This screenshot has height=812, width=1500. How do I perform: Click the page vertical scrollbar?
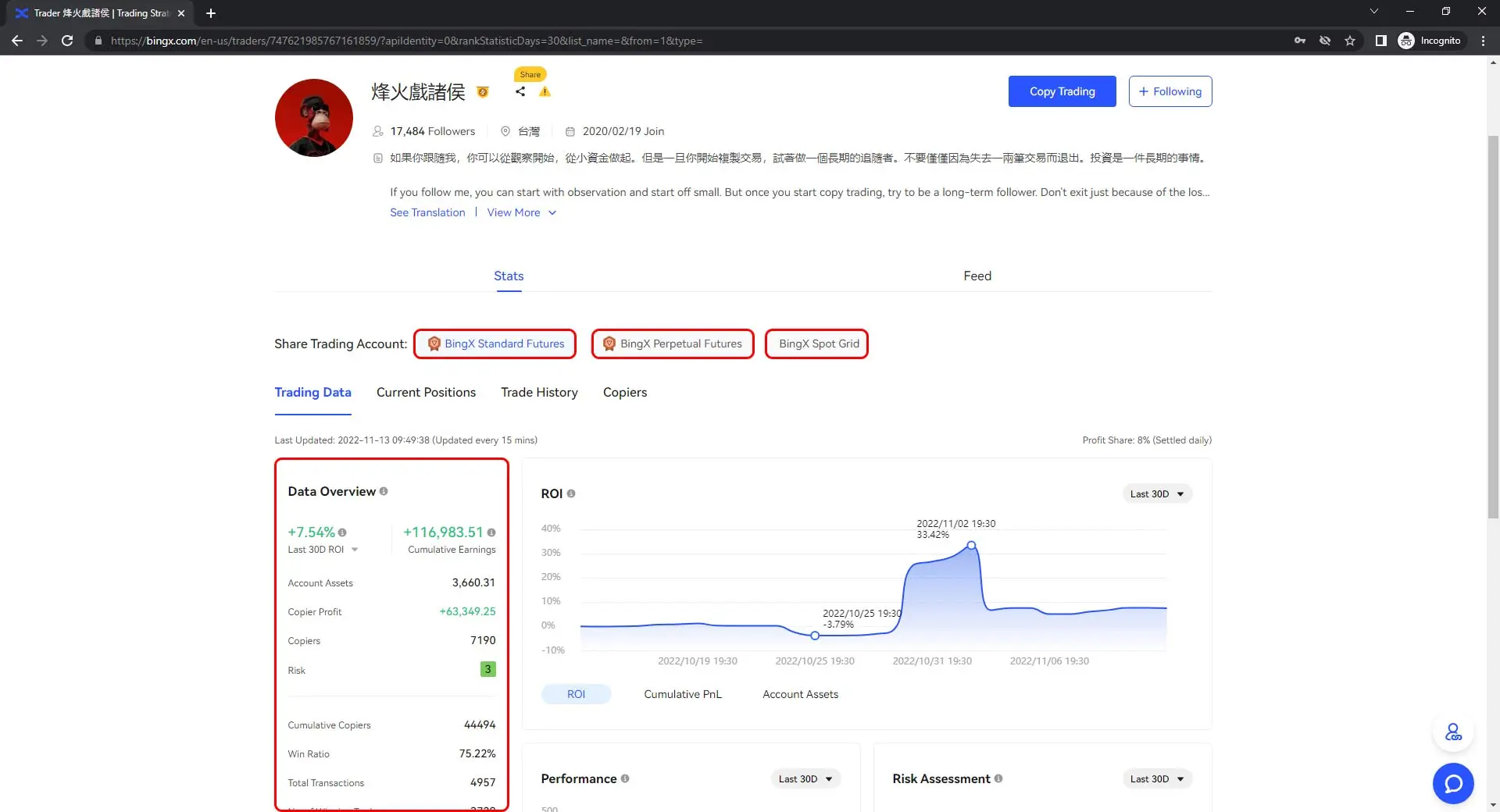1493,326
